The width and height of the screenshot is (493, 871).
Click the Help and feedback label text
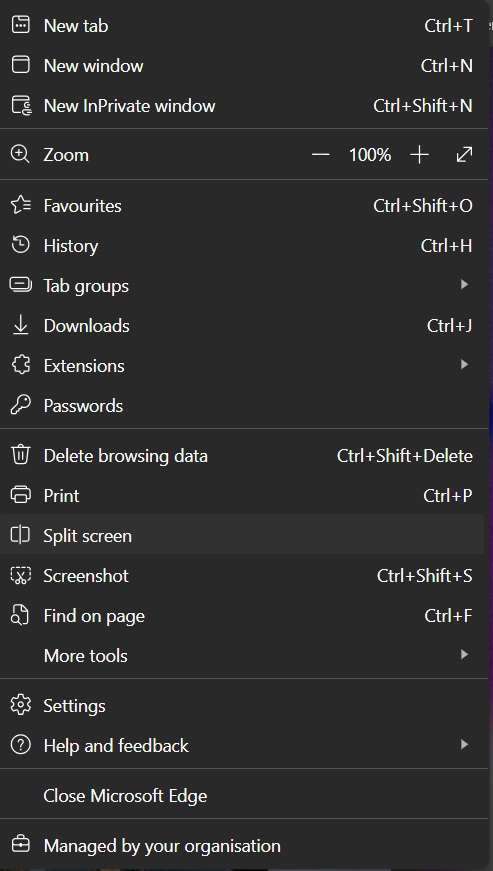click(x=116, y=745)
